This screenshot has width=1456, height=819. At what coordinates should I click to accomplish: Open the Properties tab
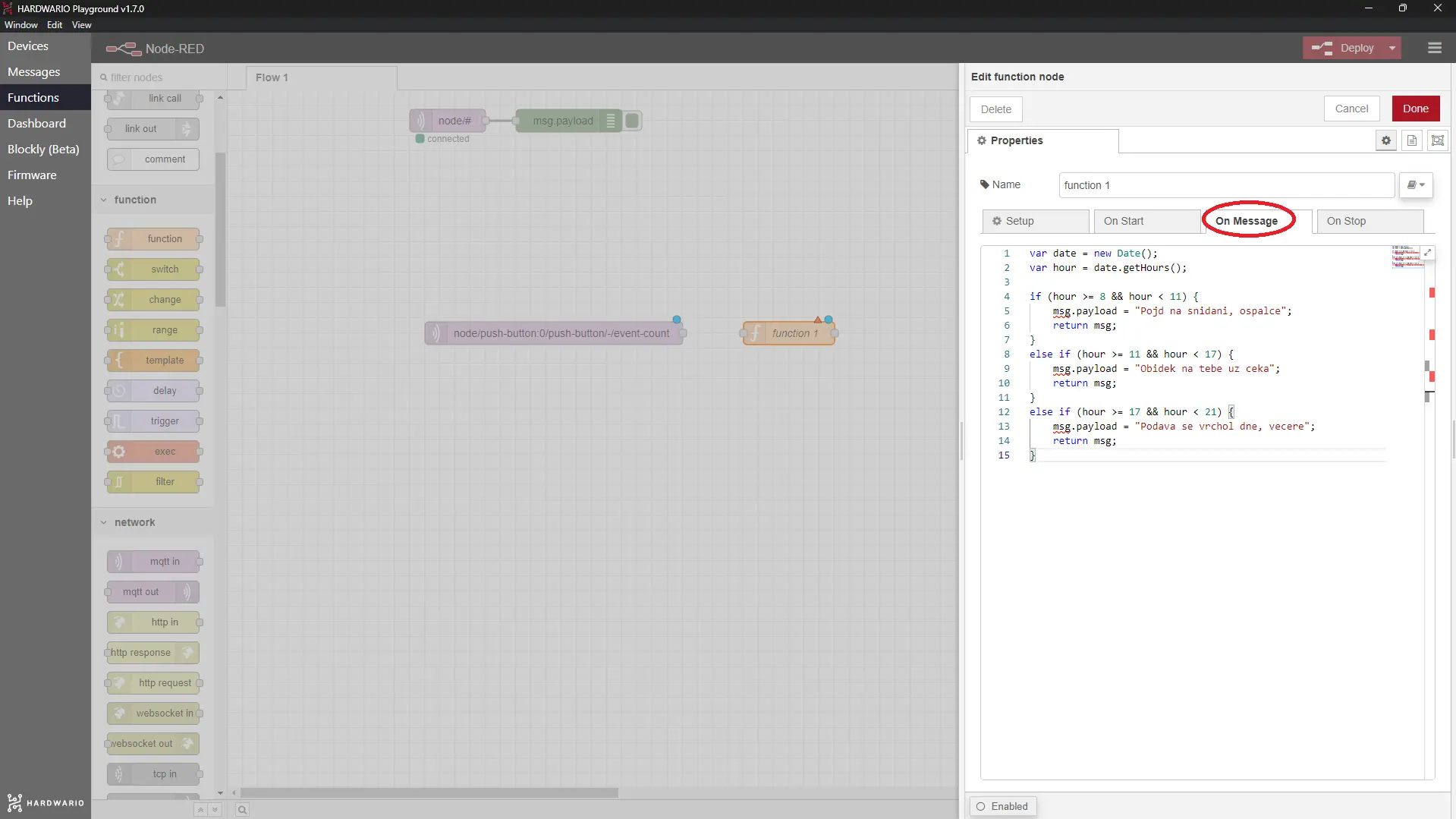[x=1042, y=140]
